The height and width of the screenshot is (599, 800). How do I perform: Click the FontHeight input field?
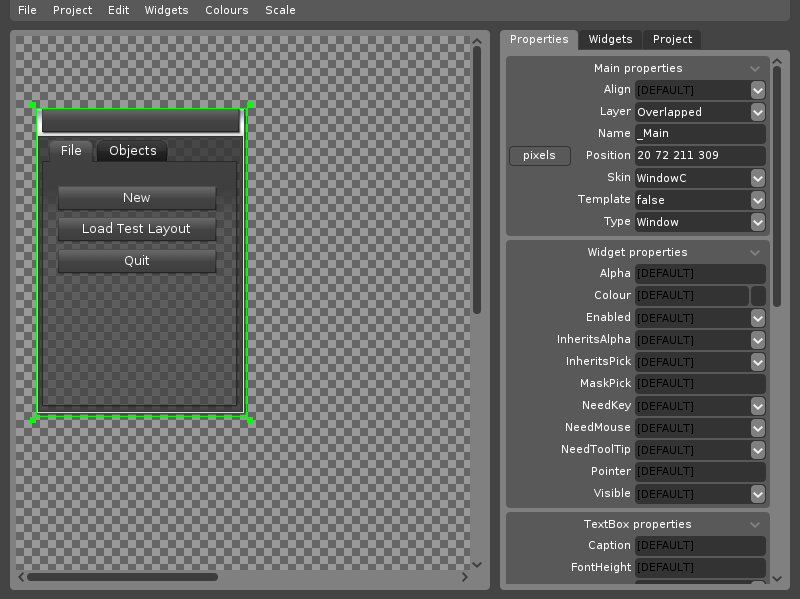[x=700, y=567]
